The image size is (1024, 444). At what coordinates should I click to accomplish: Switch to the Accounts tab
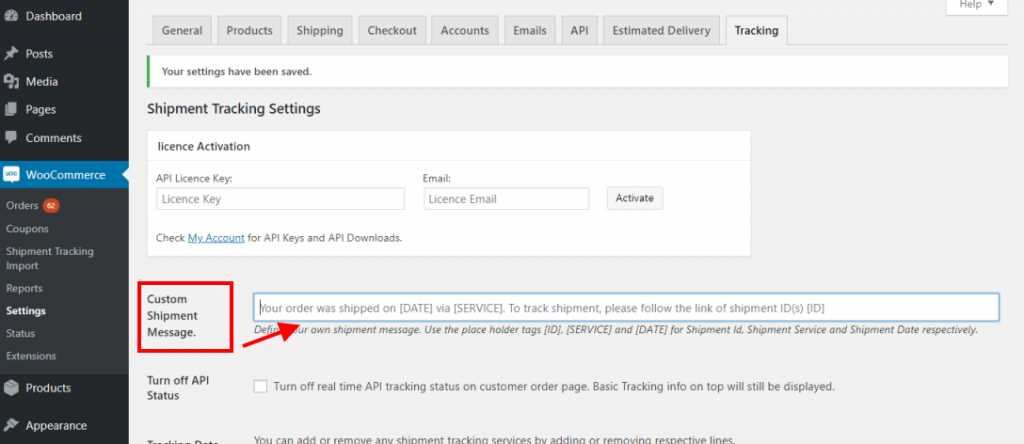click(465, 30)
